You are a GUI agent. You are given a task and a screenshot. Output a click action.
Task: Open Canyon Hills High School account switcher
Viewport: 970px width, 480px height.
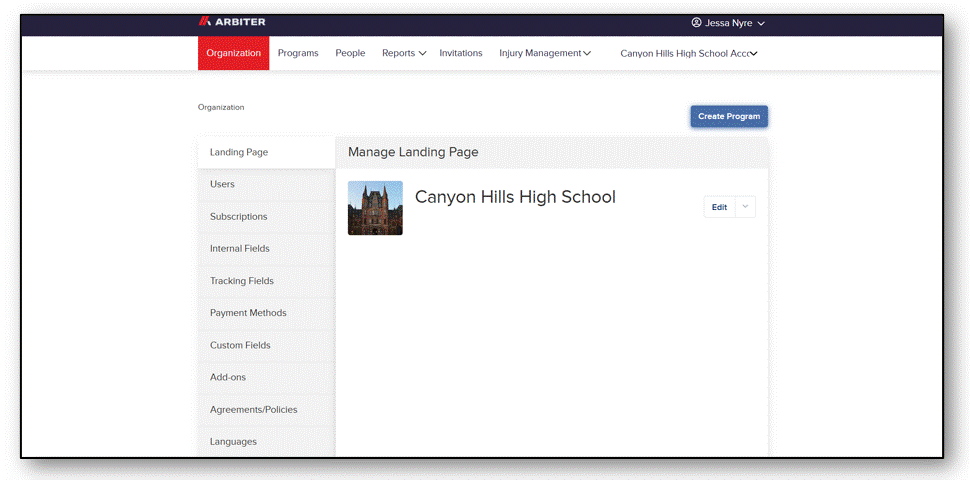(x=689, y=54)
